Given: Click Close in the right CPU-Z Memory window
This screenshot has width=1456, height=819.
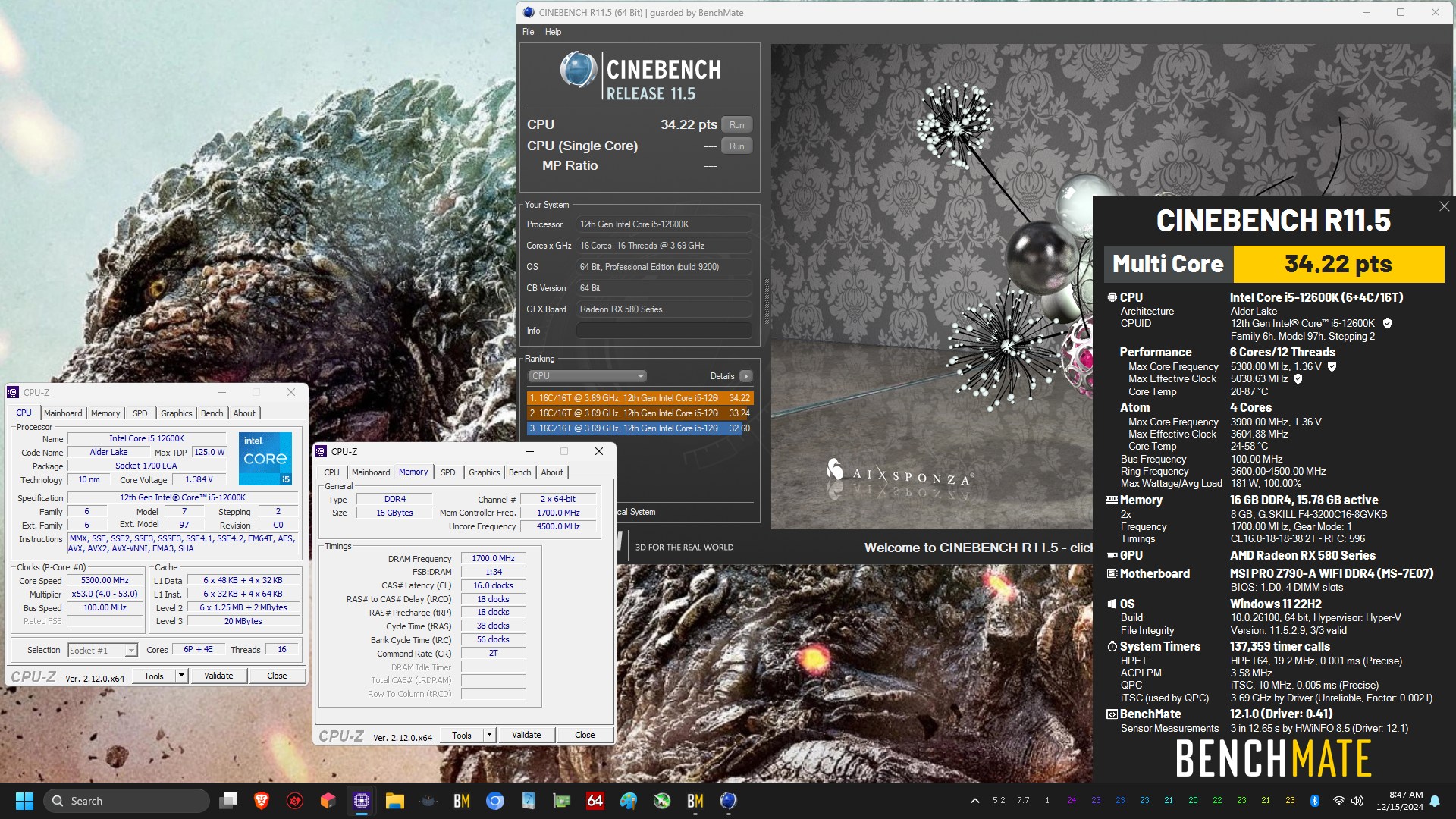Looking at the screenshot, I should (585, 735).
